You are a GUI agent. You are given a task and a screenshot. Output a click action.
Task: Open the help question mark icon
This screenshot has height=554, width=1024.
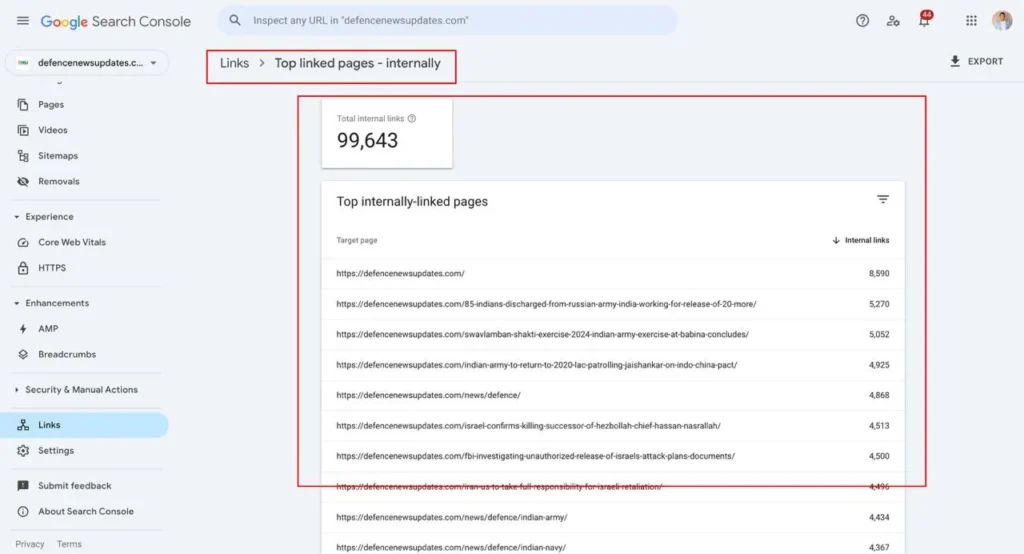(862, 21)
